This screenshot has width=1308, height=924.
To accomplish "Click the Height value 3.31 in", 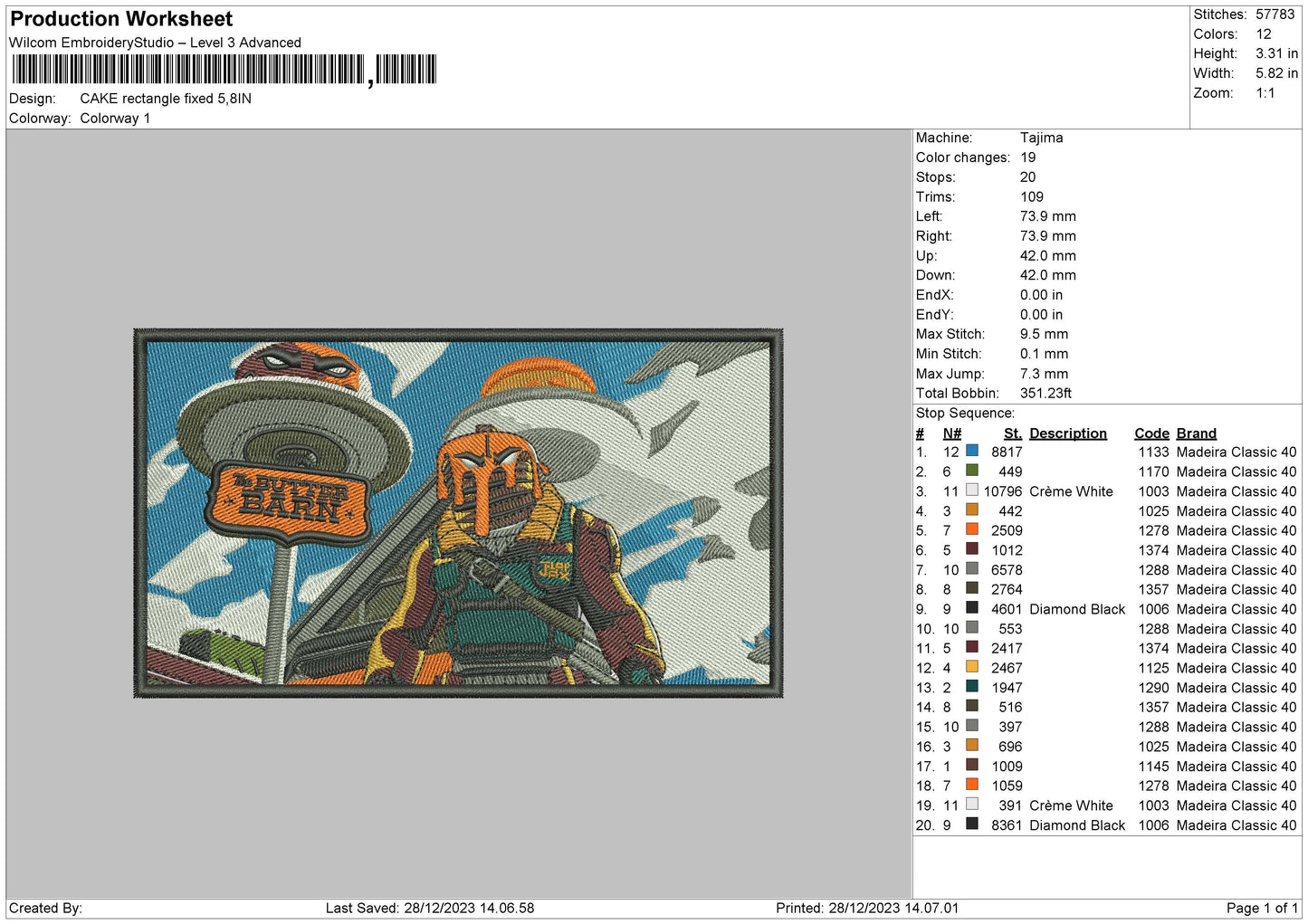I will (x=1276, y=54).
